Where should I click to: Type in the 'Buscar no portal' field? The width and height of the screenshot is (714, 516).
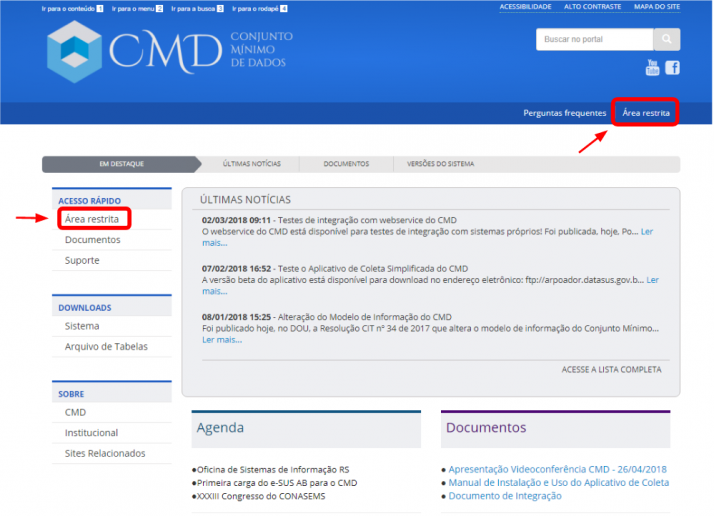(x=594, y=40)
